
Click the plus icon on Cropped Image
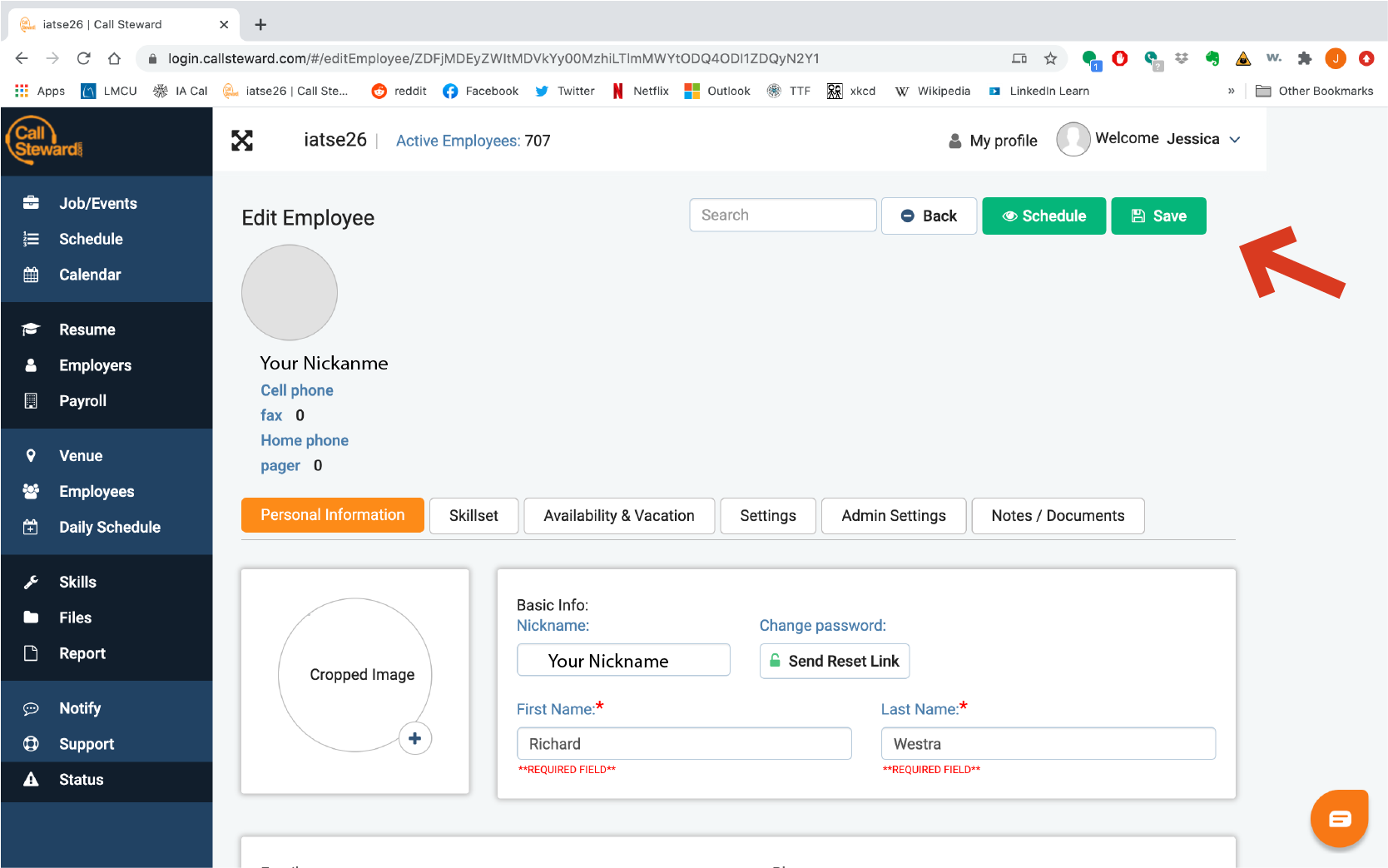point(415,738)
